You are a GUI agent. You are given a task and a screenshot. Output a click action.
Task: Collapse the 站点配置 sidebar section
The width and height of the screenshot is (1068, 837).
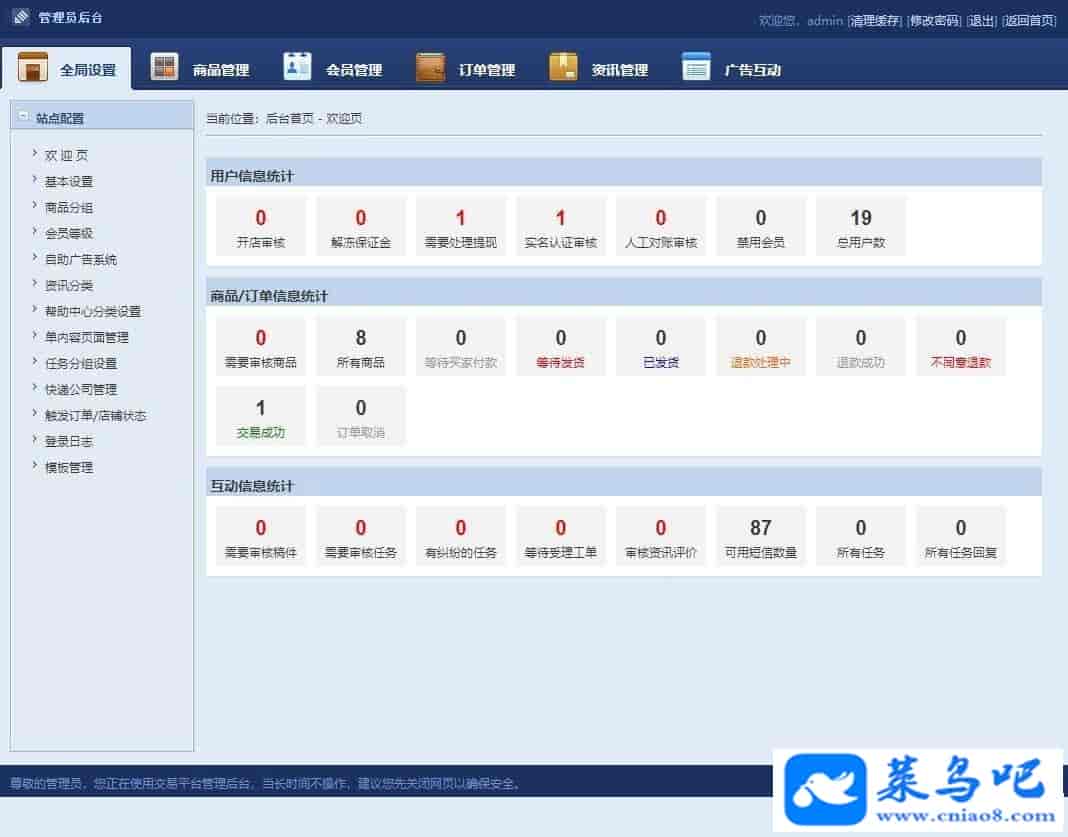tap(23, 116)
